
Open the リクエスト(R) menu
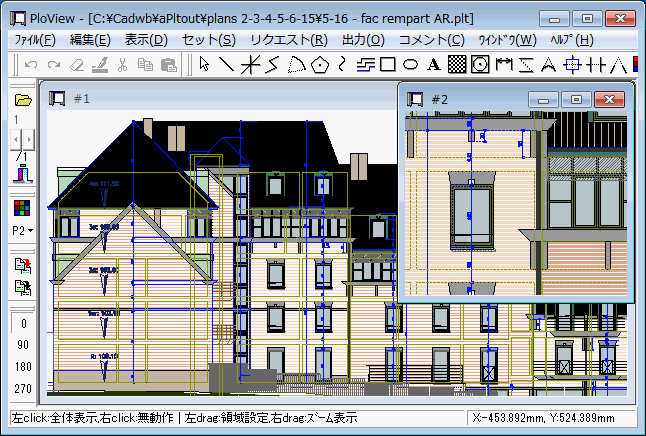click(289, 40)
